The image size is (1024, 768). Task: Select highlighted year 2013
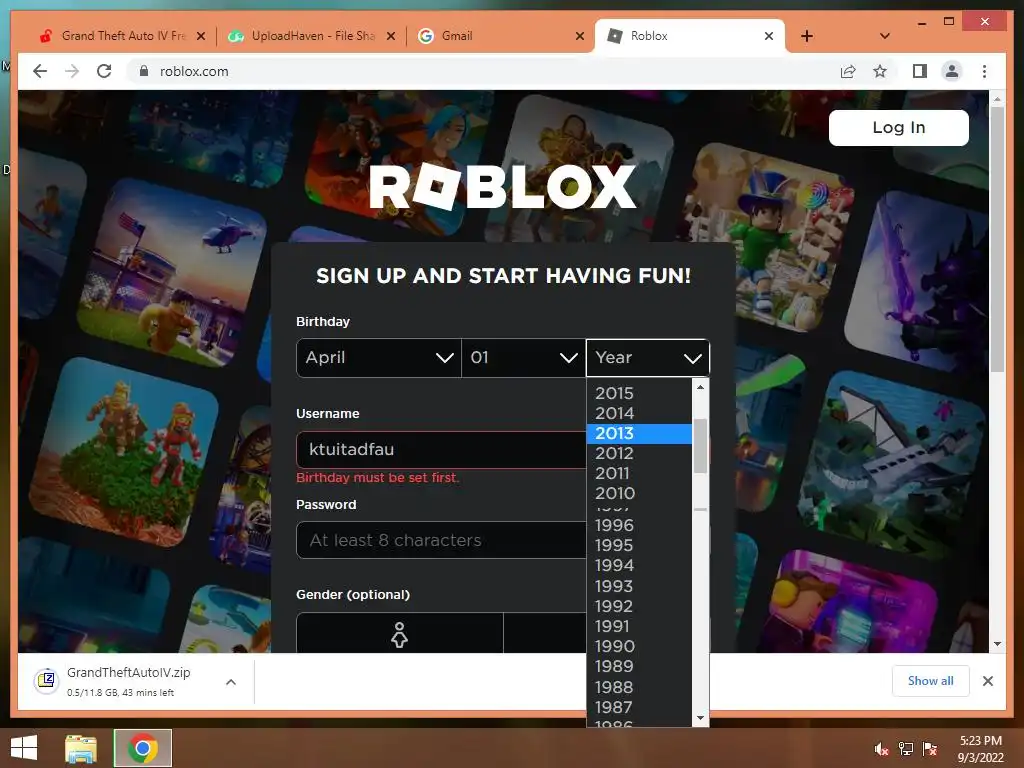click(x=639, y=434)
